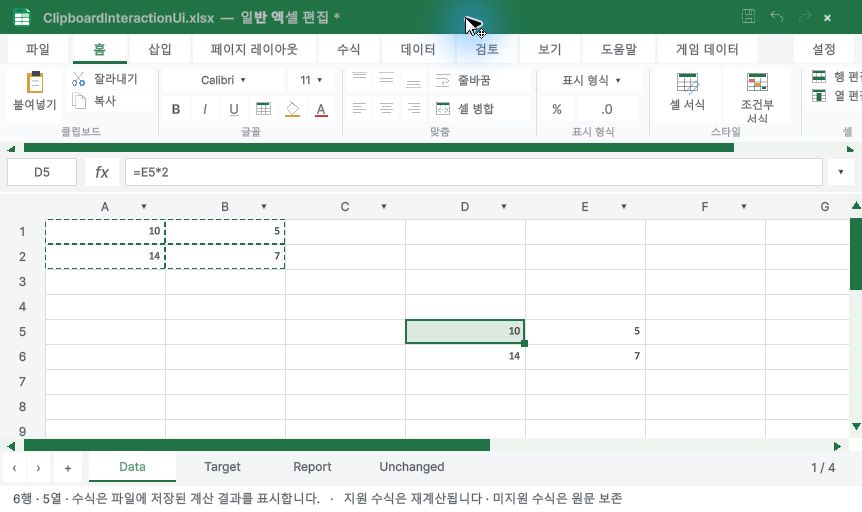This screenshot has height=512, width=862.
Task: Open the File (파일) tab
Action: 37,49
